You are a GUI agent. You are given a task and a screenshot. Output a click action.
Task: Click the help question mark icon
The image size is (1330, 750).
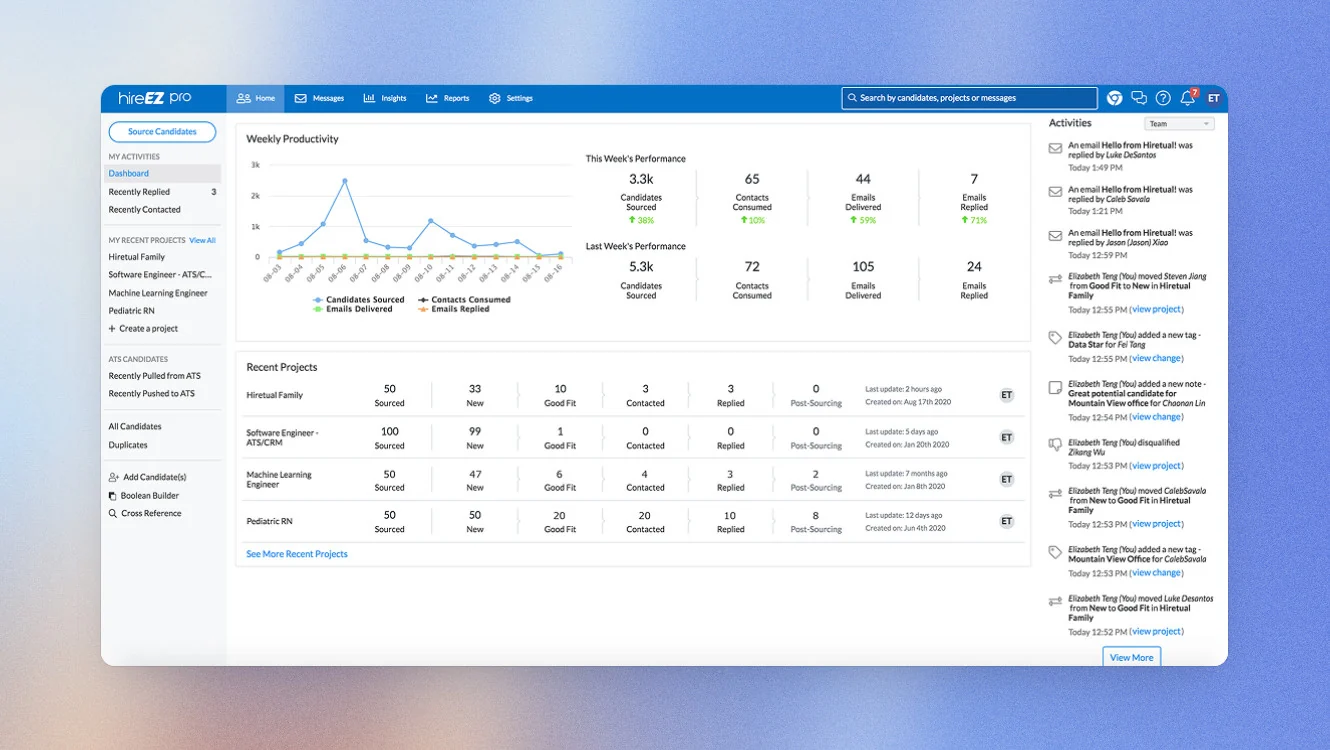(1163, 98)
